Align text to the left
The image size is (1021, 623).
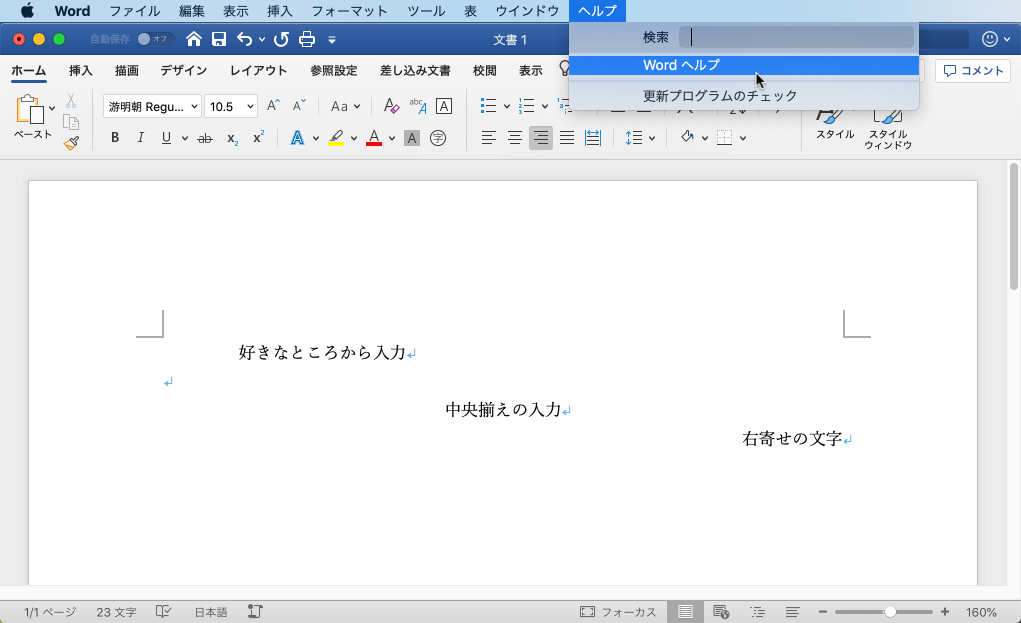click(x=489, y=137)
